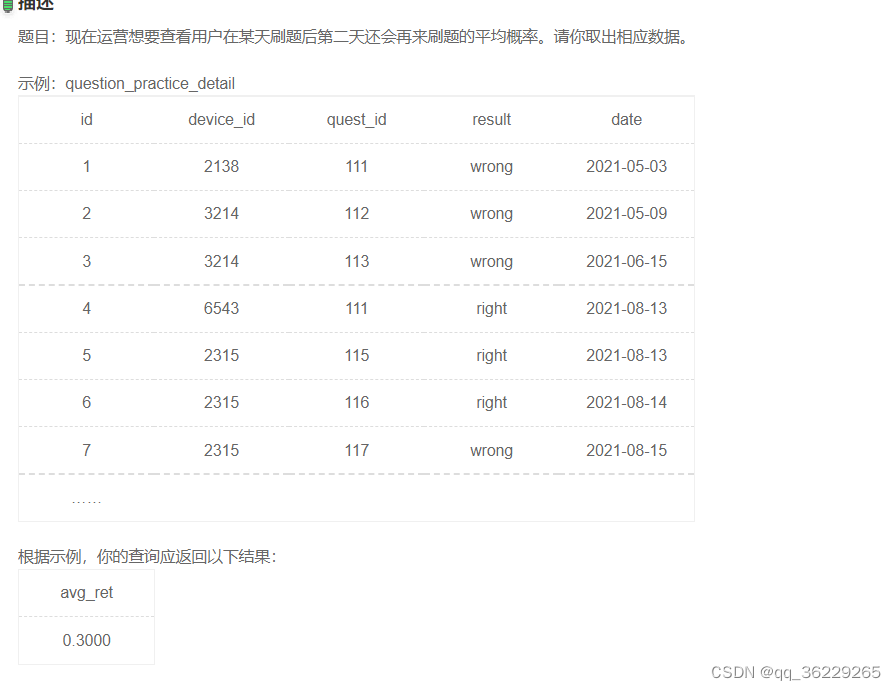The width and height of the screenshot is (896, 690).
Task: Click device_id 2315 in row six
Action: pos(220,402)
